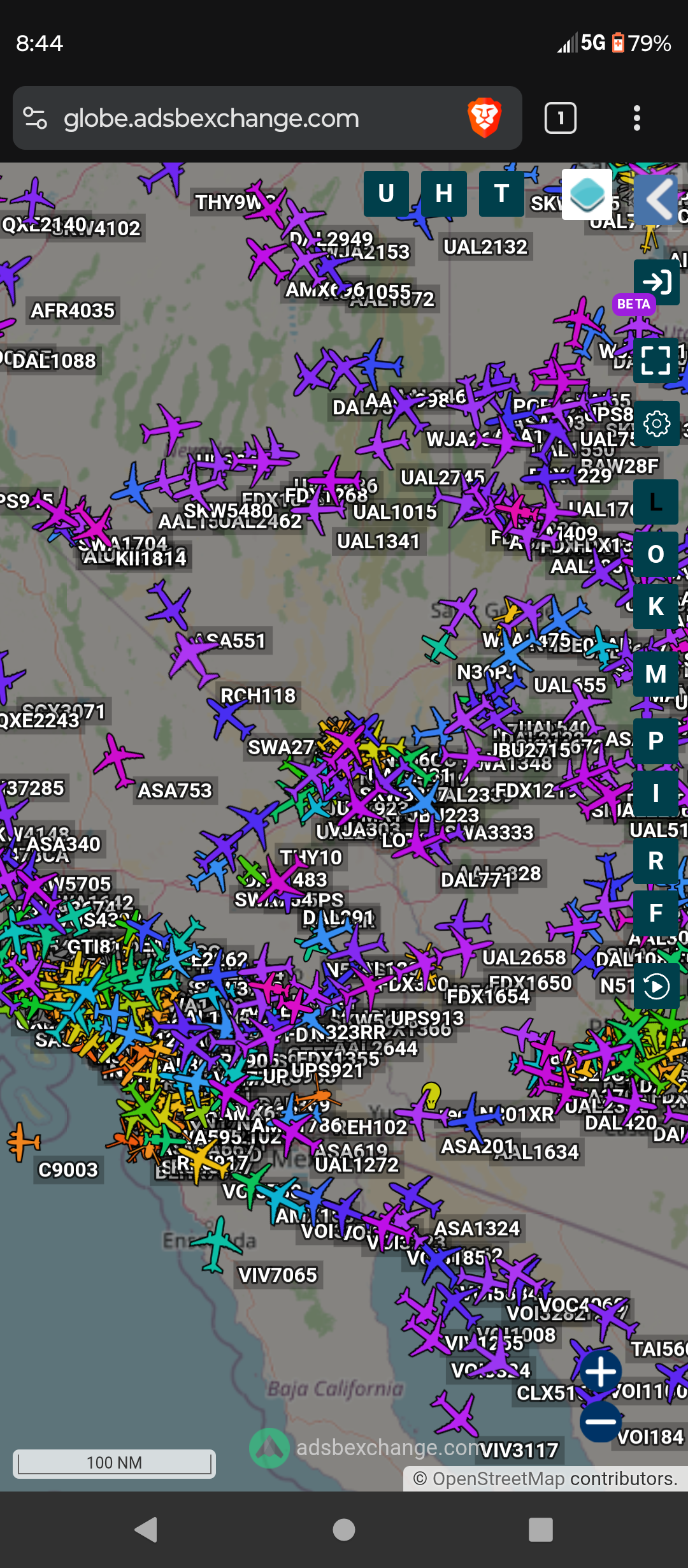This screenshot has height=1568, width=688.
Task: Select flight RCH118 label
Action: (x=258, y=696)
